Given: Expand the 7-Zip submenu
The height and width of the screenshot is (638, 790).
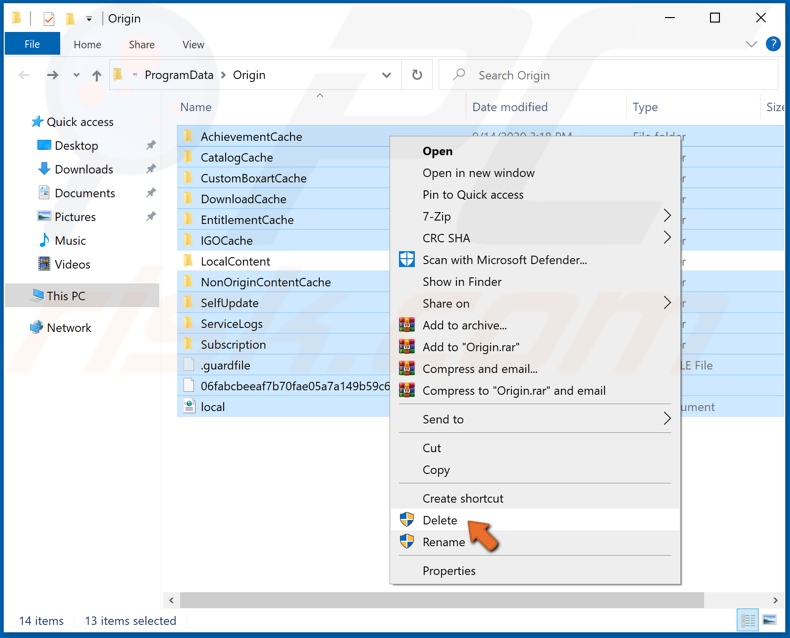Looking at the screenshot, I should [535, 216].
